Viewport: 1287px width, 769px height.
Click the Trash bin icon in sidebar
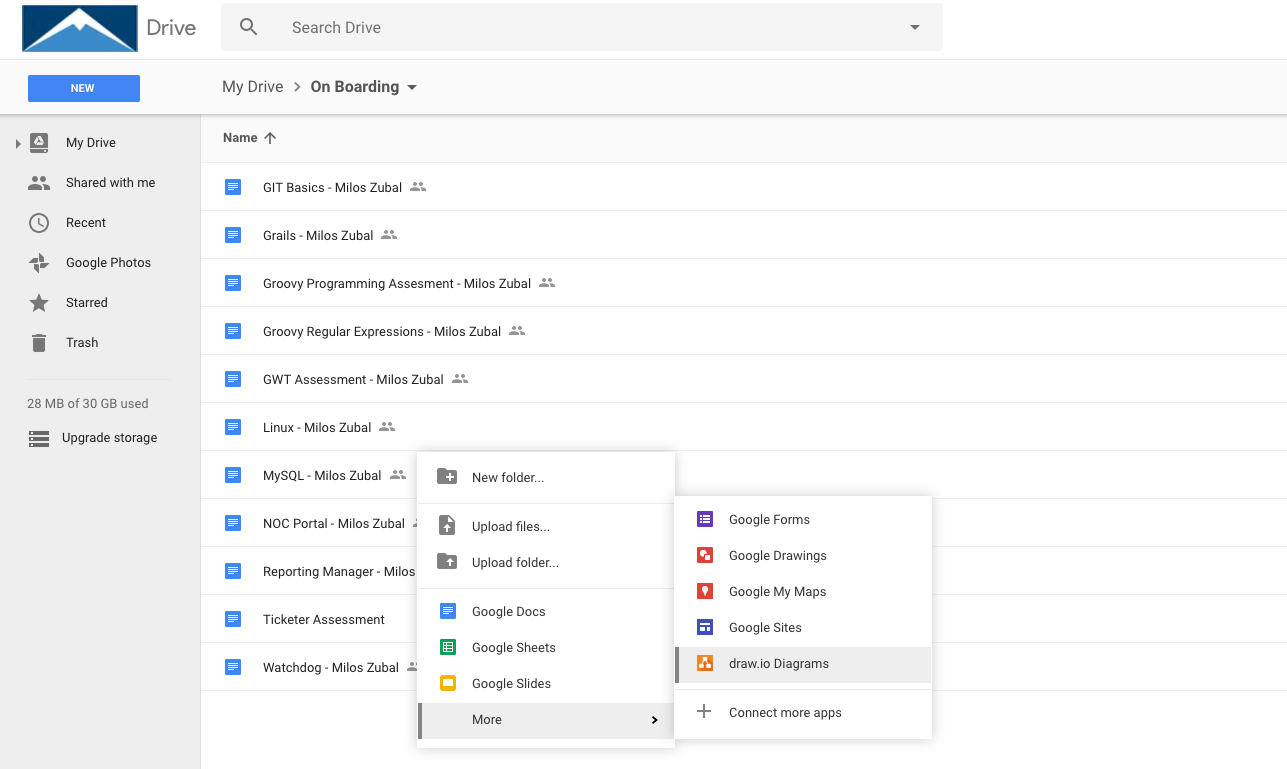(x=39, y=343)
